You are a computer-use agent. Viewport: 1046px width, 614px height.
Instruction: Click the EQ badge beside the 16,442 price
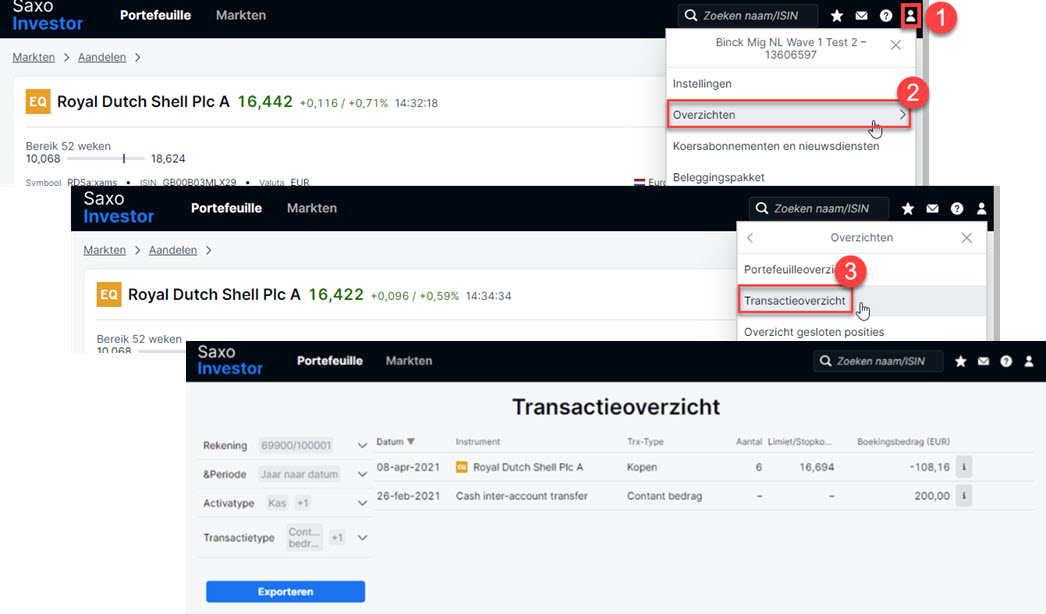[38, 101]
